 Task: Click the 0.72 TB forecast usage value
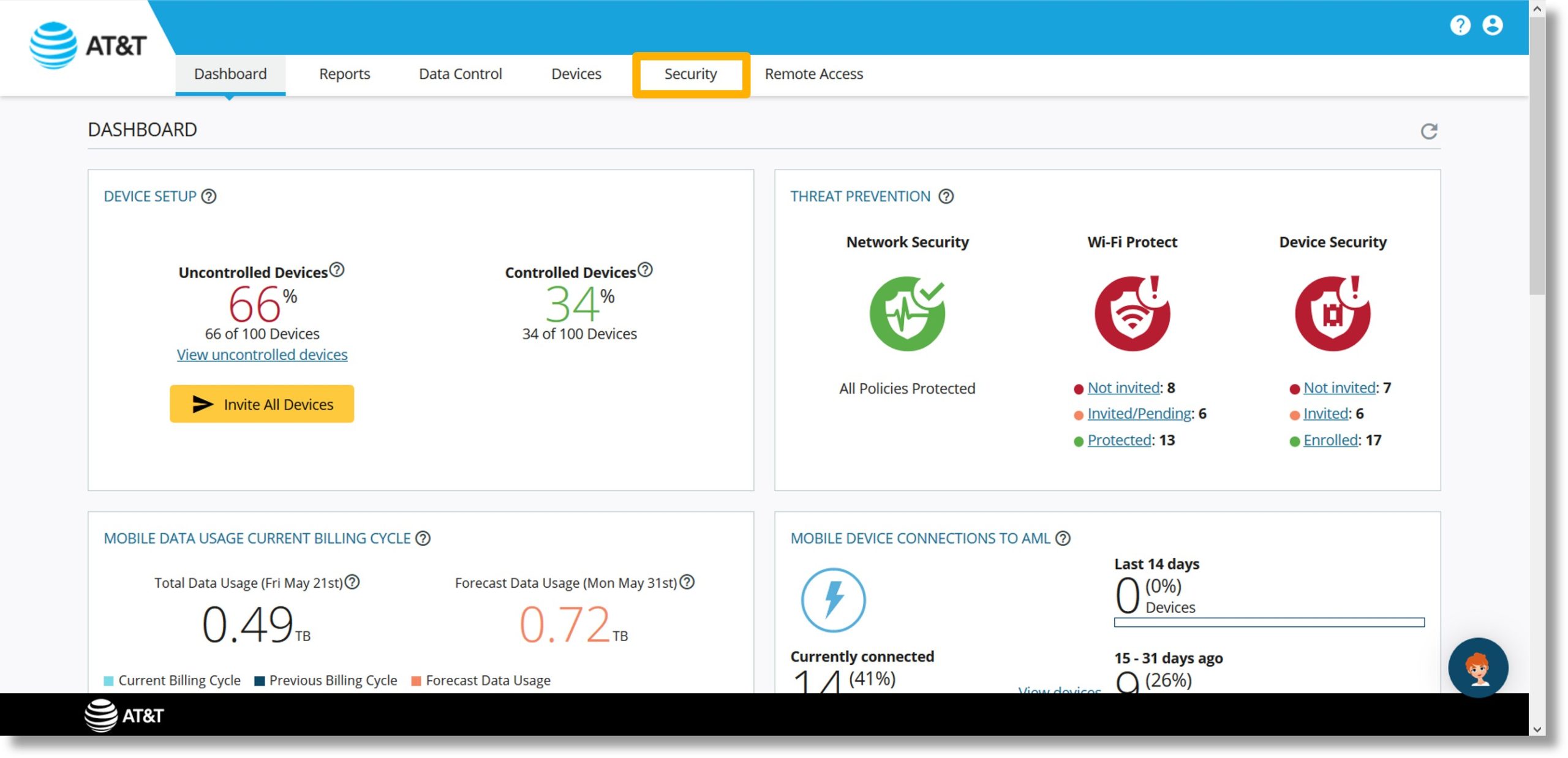(573, 625)
